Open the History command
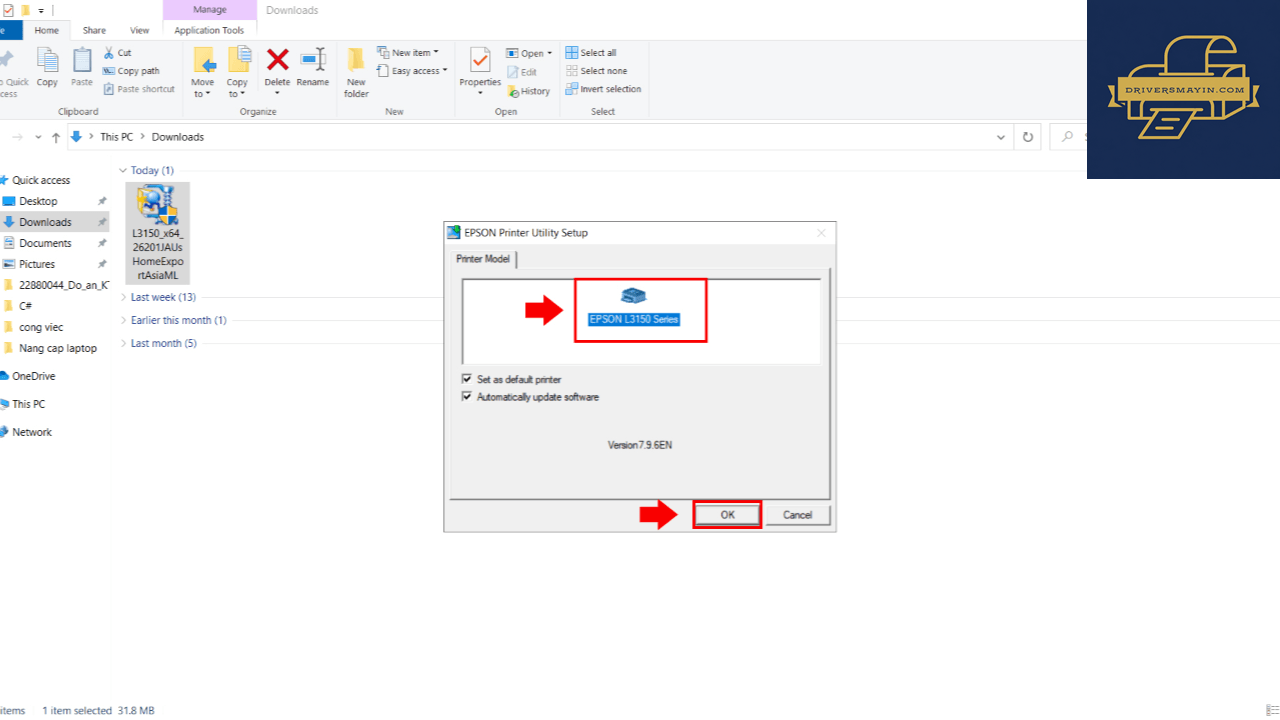The image size is (1280, 720). [528, 91]
